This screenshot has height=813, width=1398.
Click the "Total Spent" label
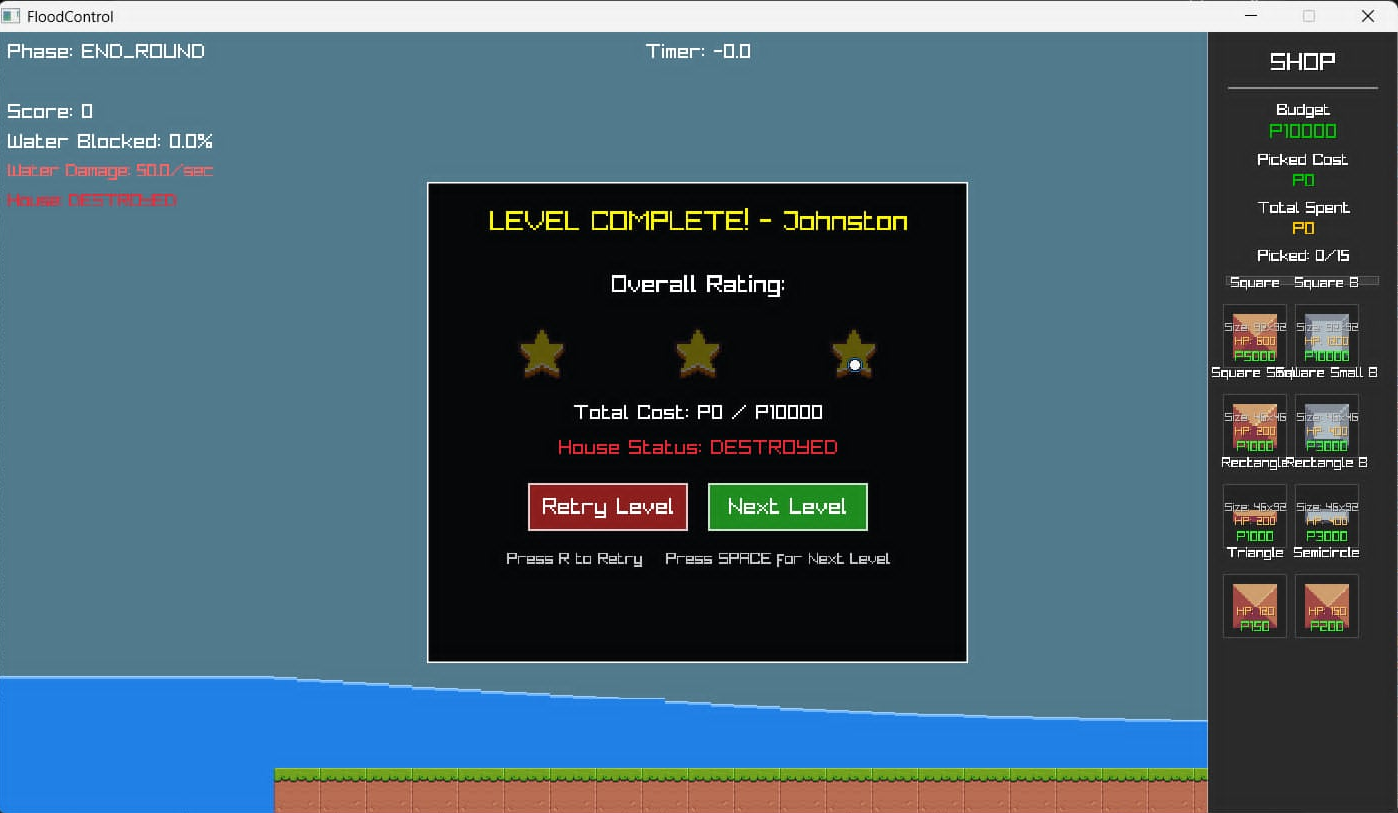[x=1303, y=208]
